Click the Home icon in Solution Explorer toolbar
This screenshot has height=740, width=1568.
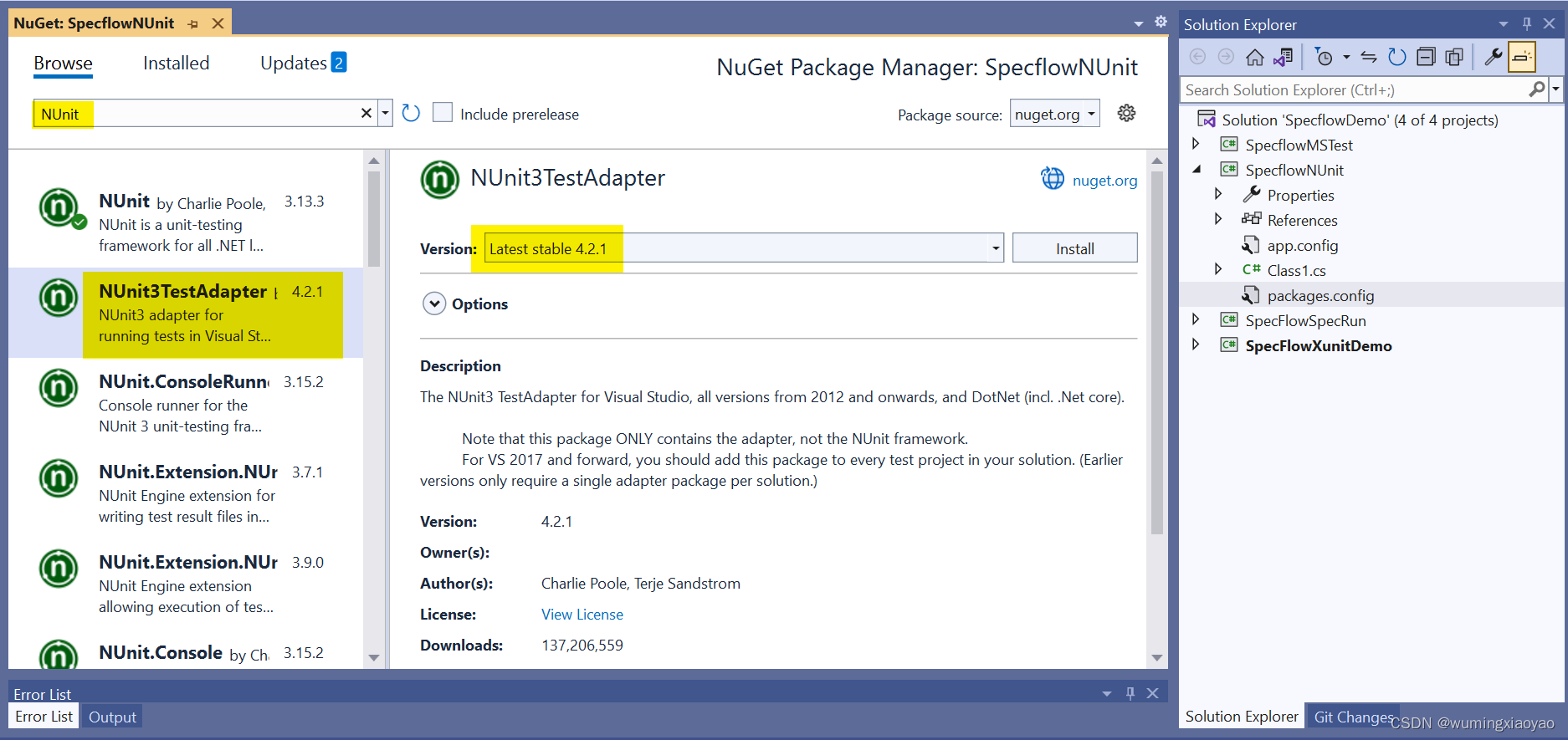tap(1254, 57)
